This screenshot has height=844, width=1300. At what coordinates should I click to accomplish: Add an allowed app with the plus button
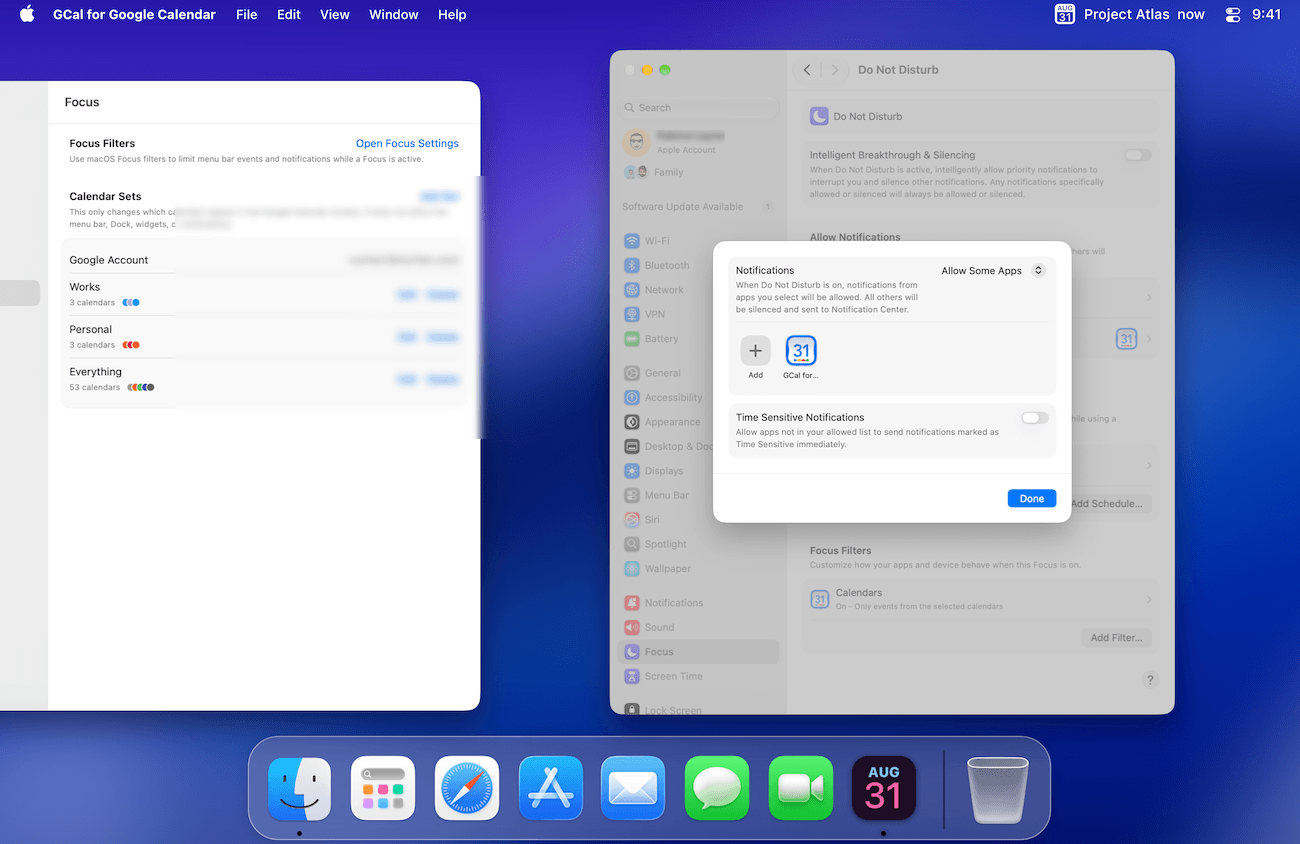click(x=755, y=351)
